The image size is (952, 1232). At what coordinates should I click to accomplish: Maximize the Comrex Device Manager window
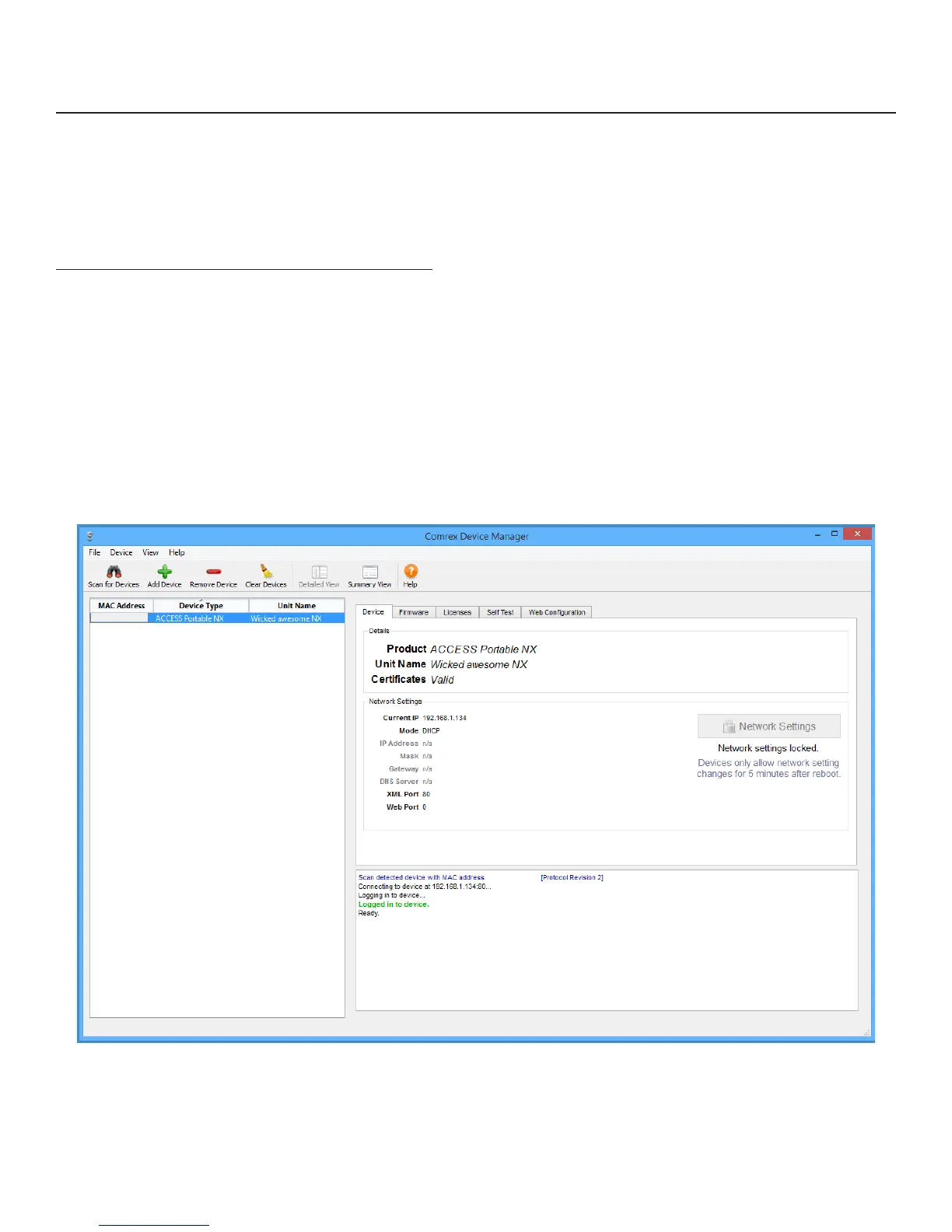pos(835,534)
